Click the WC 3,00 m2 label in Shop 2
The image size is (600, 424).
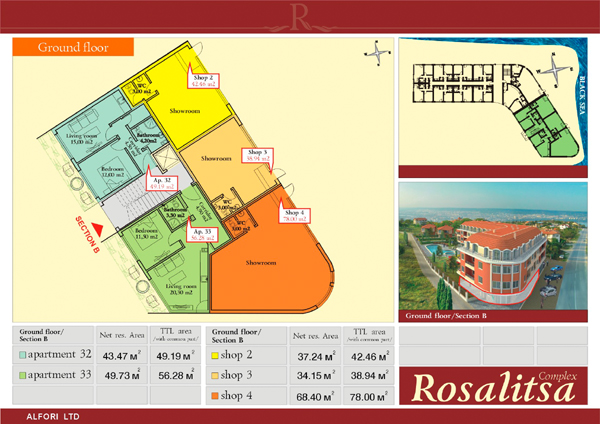[141, 88]
